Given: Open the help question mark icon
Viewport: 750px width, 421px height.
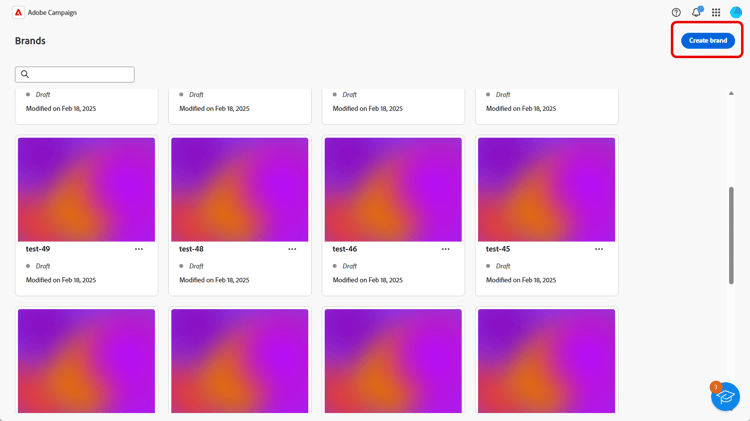Looking at the screenshot, I should [676, 12].
